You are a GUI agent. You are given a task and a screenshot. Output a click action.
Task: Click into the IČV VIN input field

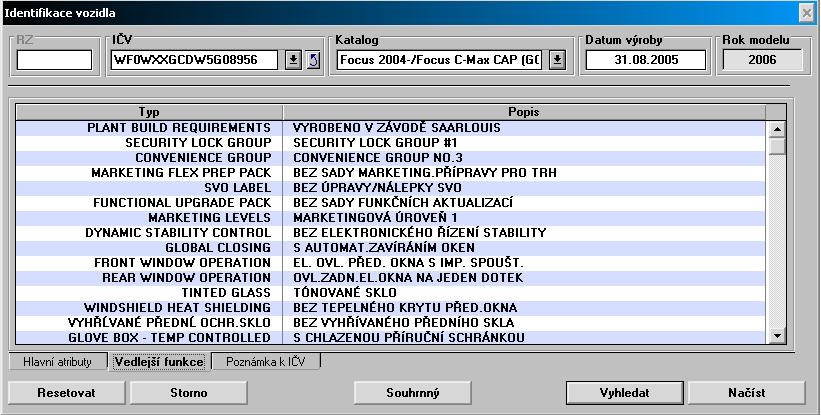pos(196,60)
